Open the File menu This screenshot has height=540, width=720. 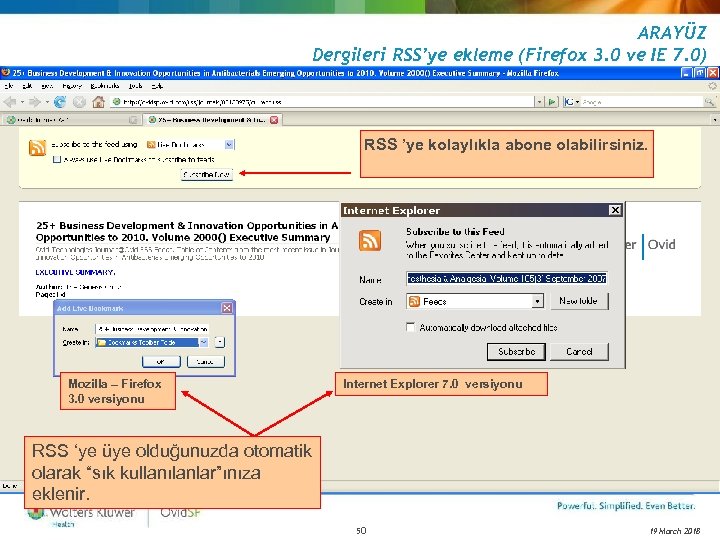tap(8, 86)
